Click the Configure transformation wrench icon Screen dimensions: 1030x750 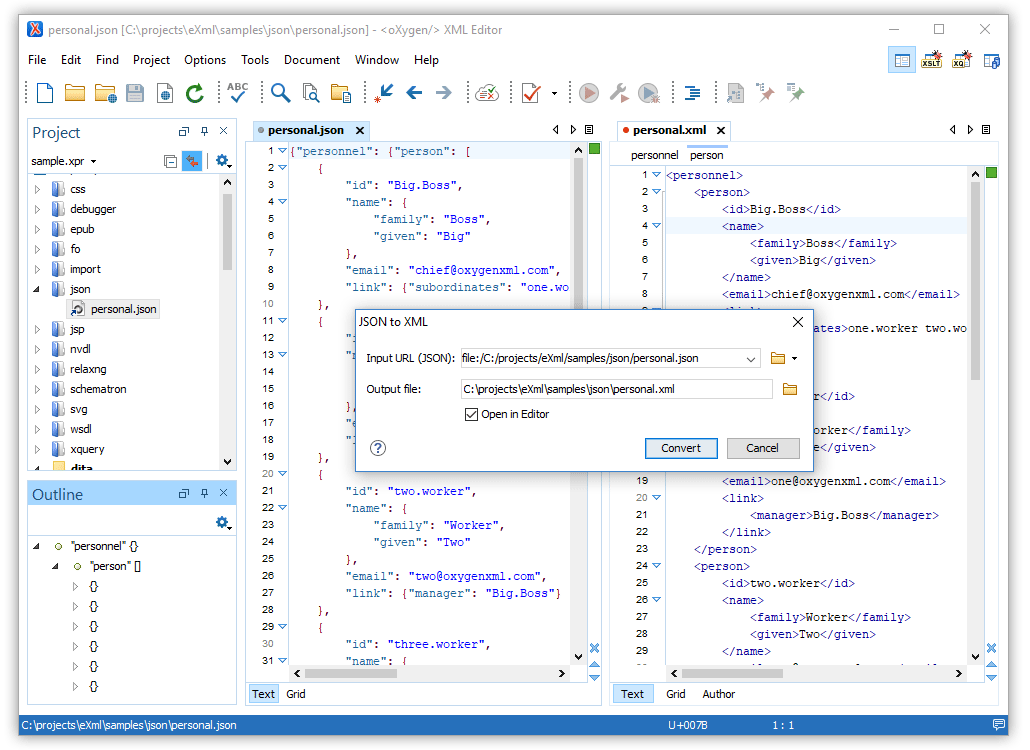coord(619,93)
